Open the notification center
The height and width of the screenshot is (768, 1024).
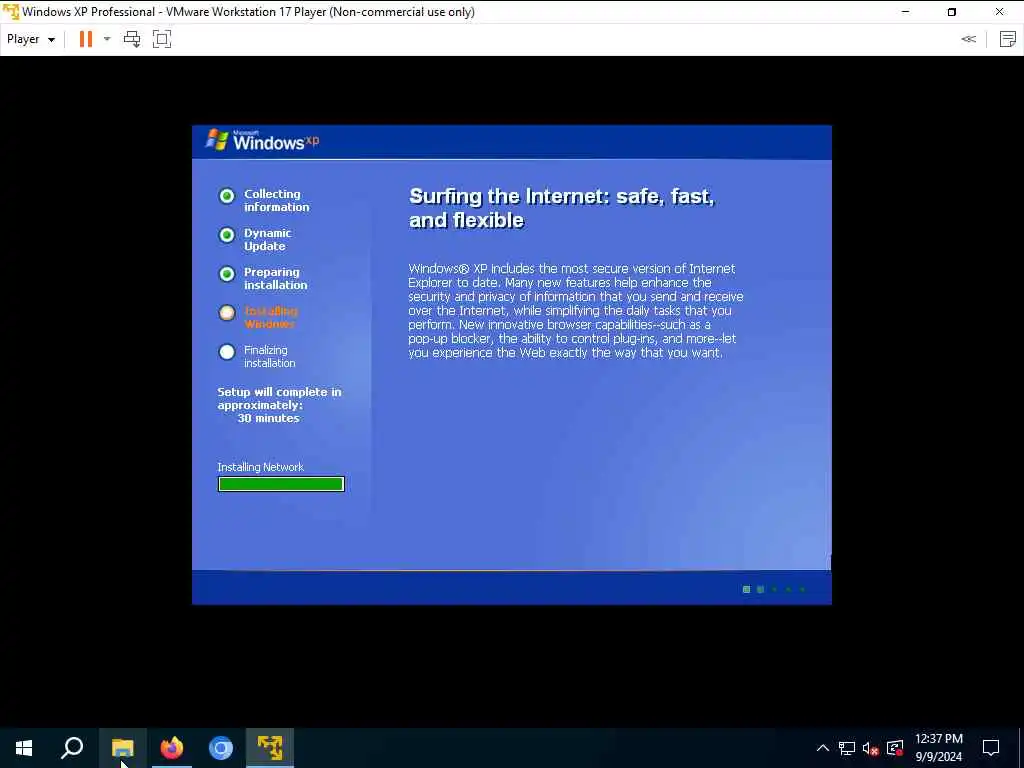click(x=991, y=748)
